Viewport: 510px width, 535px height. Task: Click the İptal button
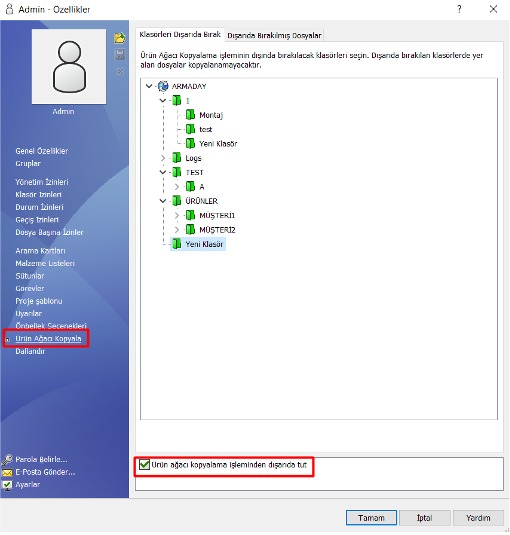pyautogui.click(x=425, y=518)
